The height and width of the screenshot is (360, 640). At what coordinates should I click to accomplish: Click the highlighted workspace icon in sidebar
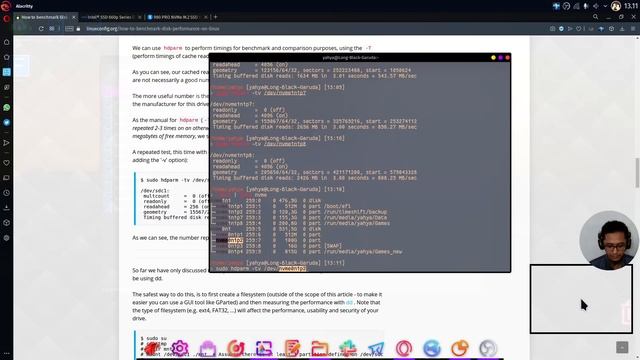7,72
